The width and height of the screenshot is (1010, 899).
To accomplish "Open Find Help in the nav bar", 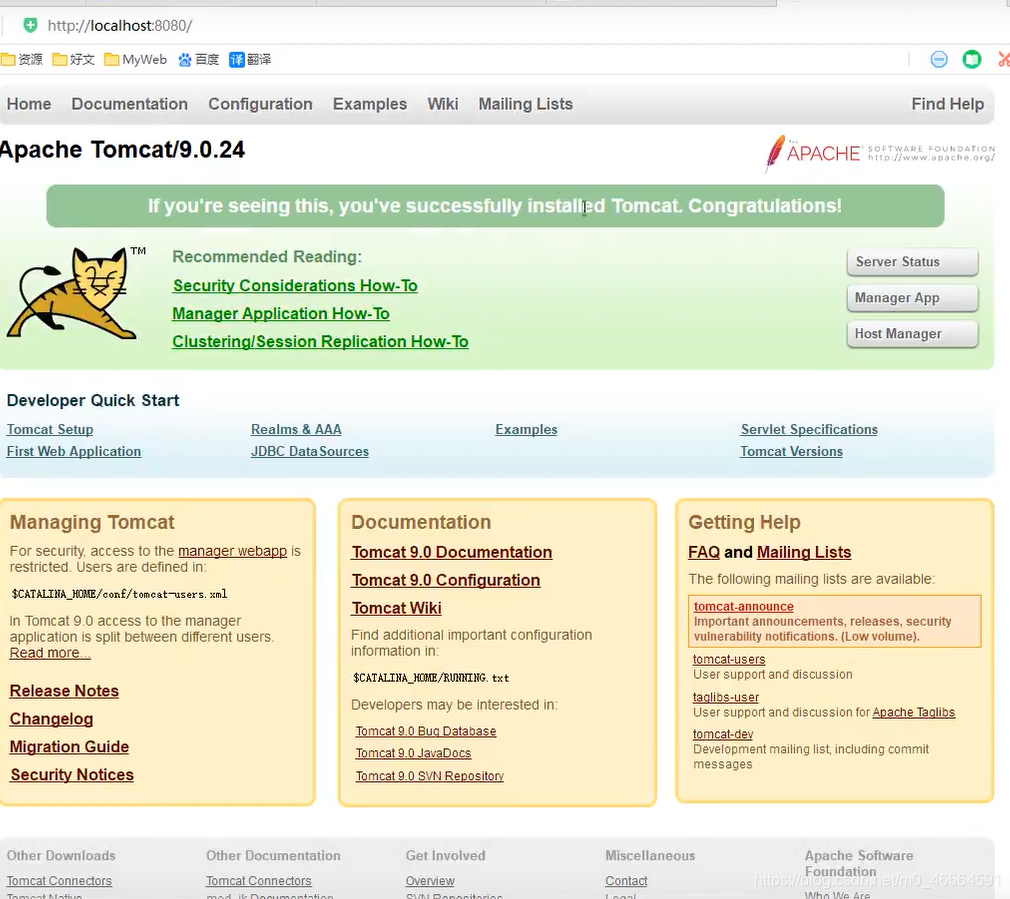I will point(948,104).
